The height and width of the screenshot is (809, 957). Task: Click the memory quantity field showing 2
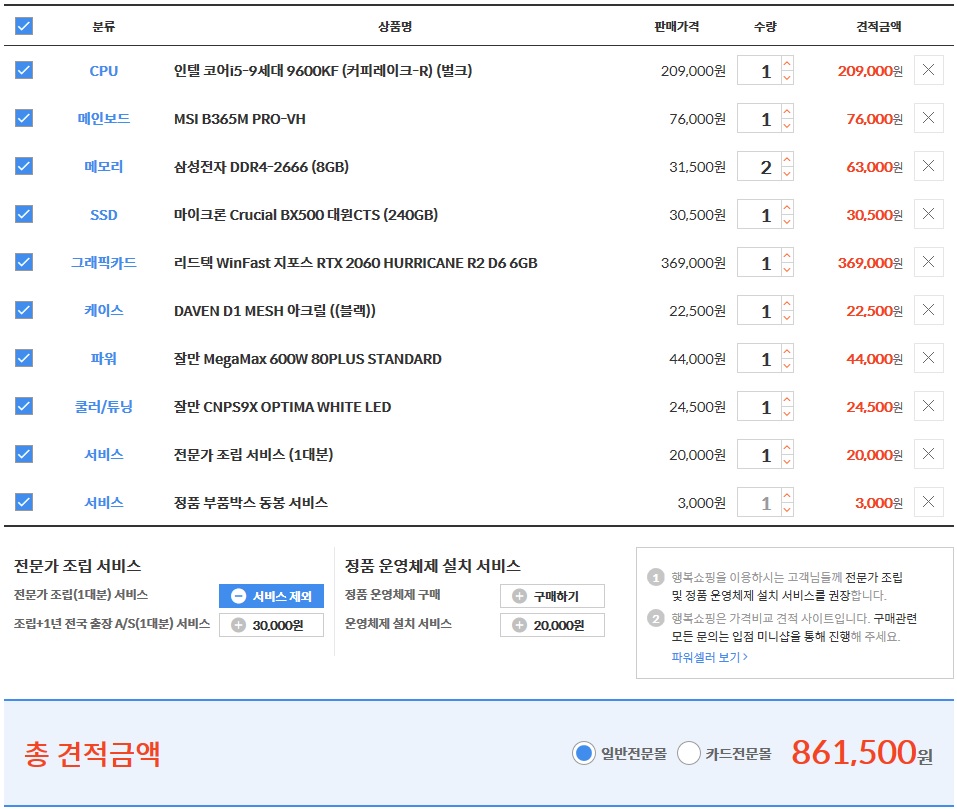[759, 167]
